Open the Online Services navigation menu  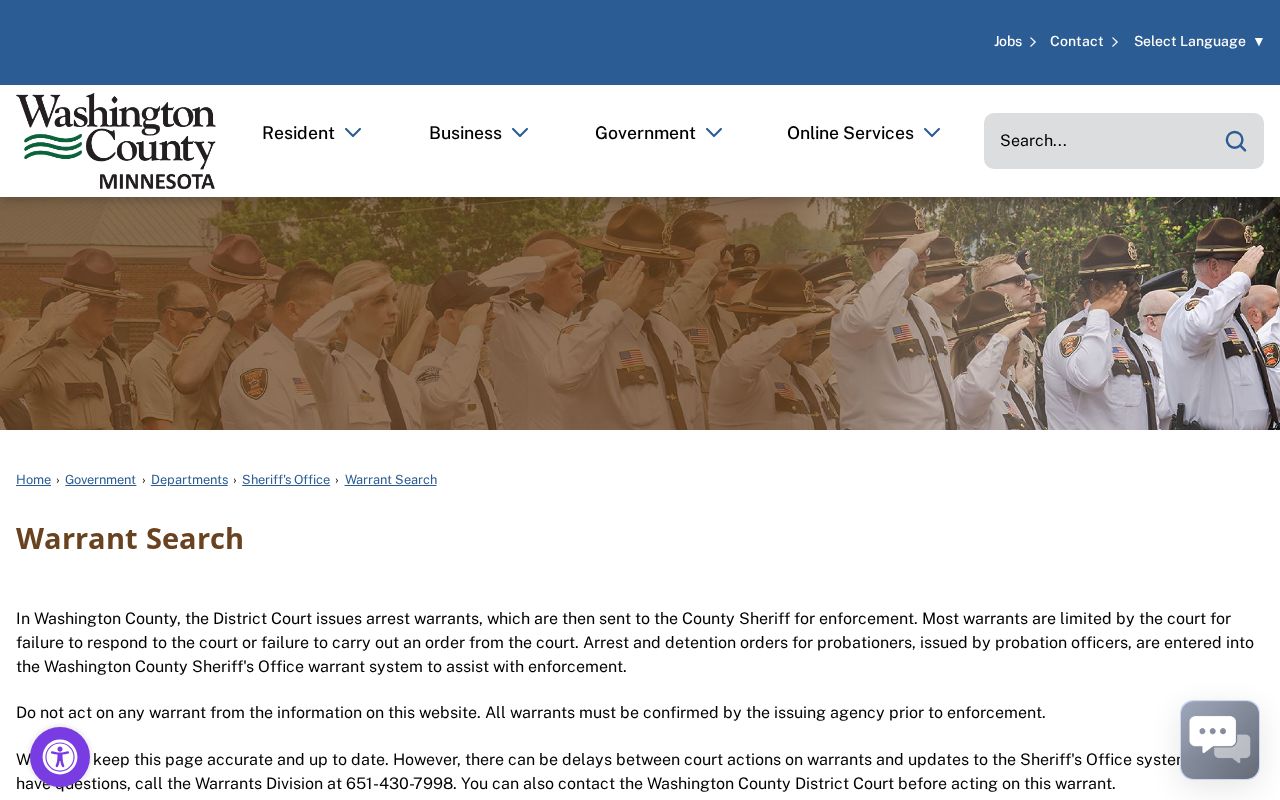[850, 133]
